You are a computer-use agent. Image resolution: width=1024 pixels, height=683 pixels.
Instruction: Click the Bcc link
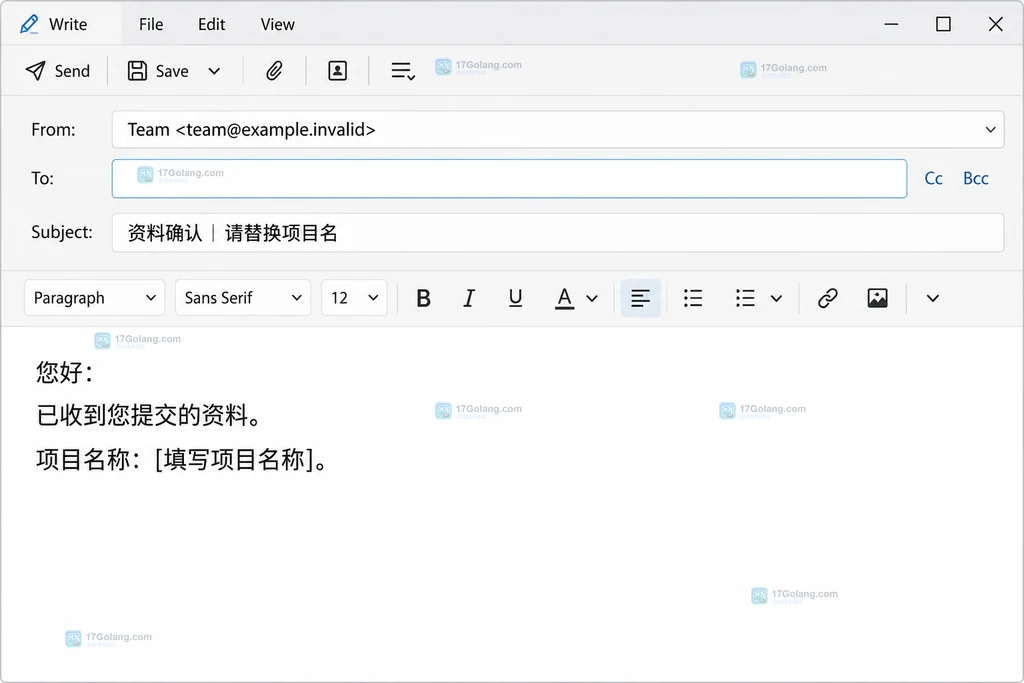pyautogui.click(x=976, y=178)
